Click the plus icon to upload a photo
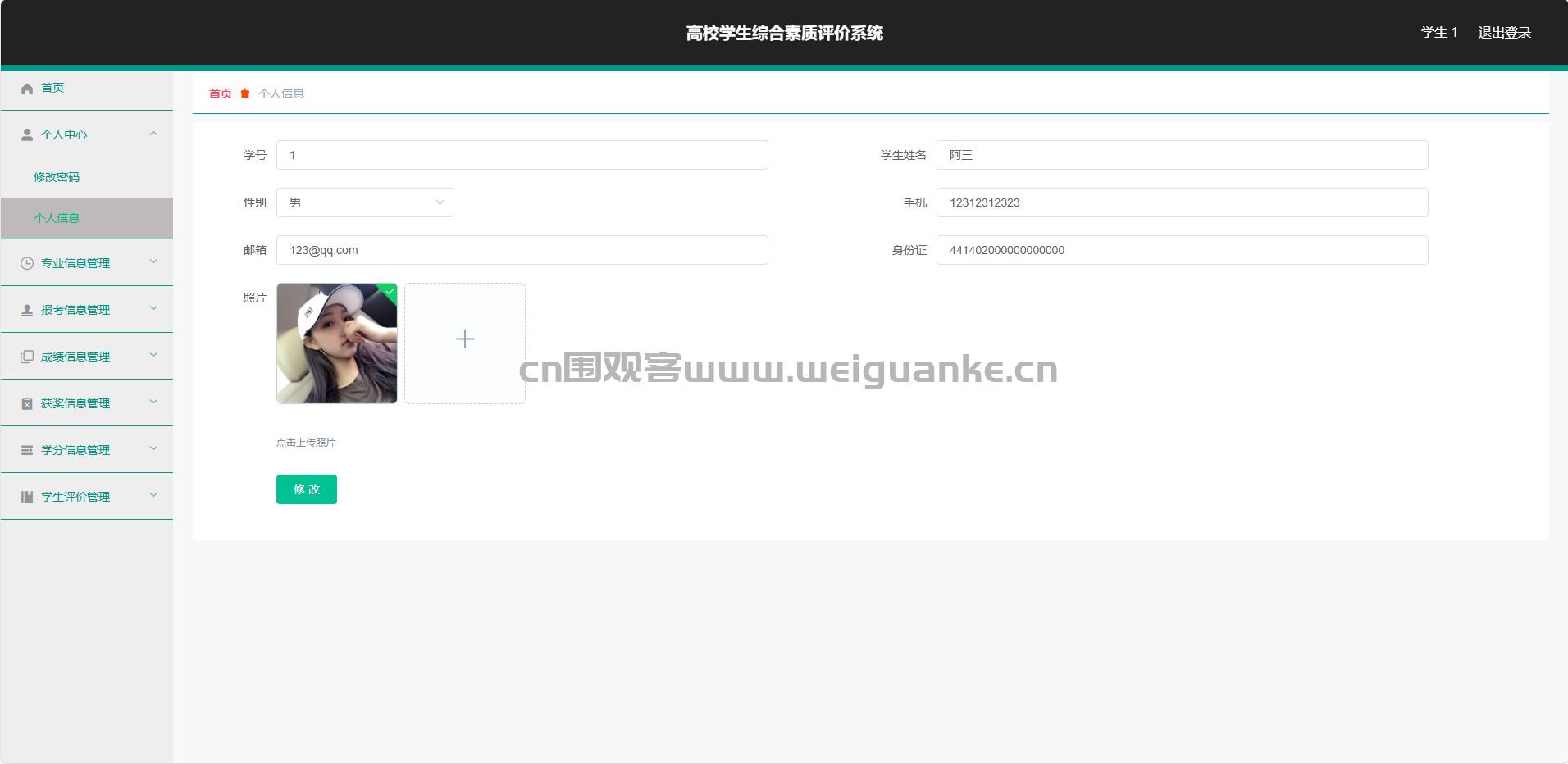 point(465,339)
